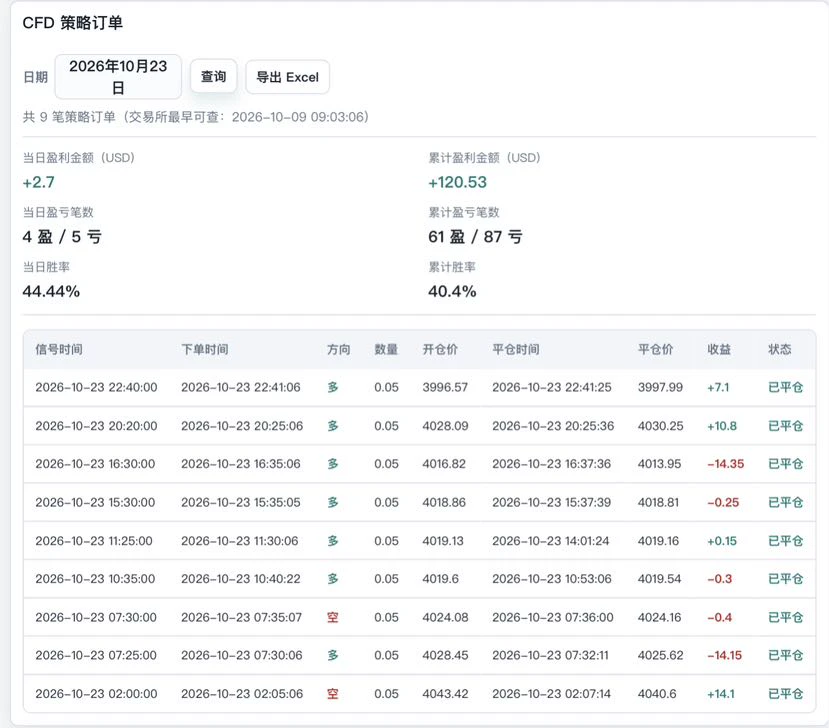Click the +0.15 profit cell
The width and height of the screenshot is (829, 728).
coord(722,541)
